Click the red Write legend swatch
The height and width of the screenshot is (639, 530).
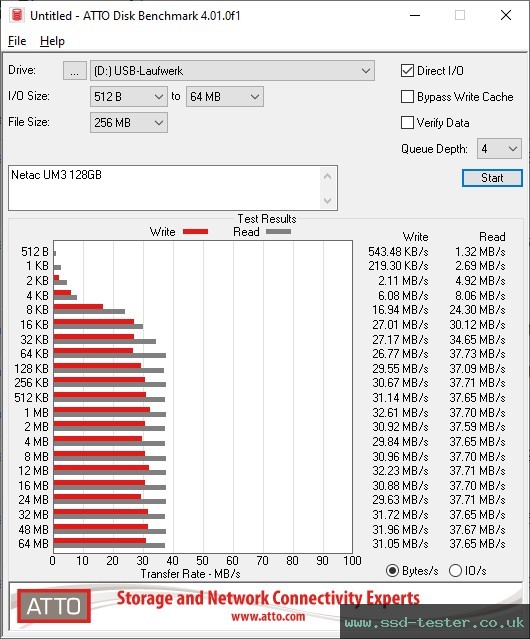pos(196,231)
